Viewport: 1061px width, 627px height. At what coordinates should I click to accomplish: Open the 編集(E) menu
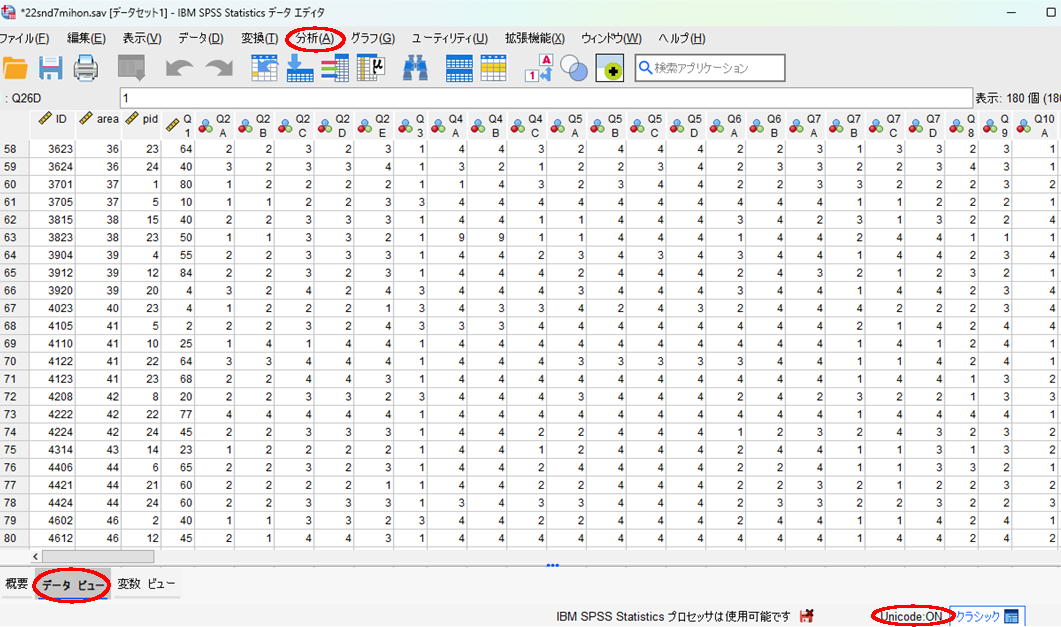[86, 39]
